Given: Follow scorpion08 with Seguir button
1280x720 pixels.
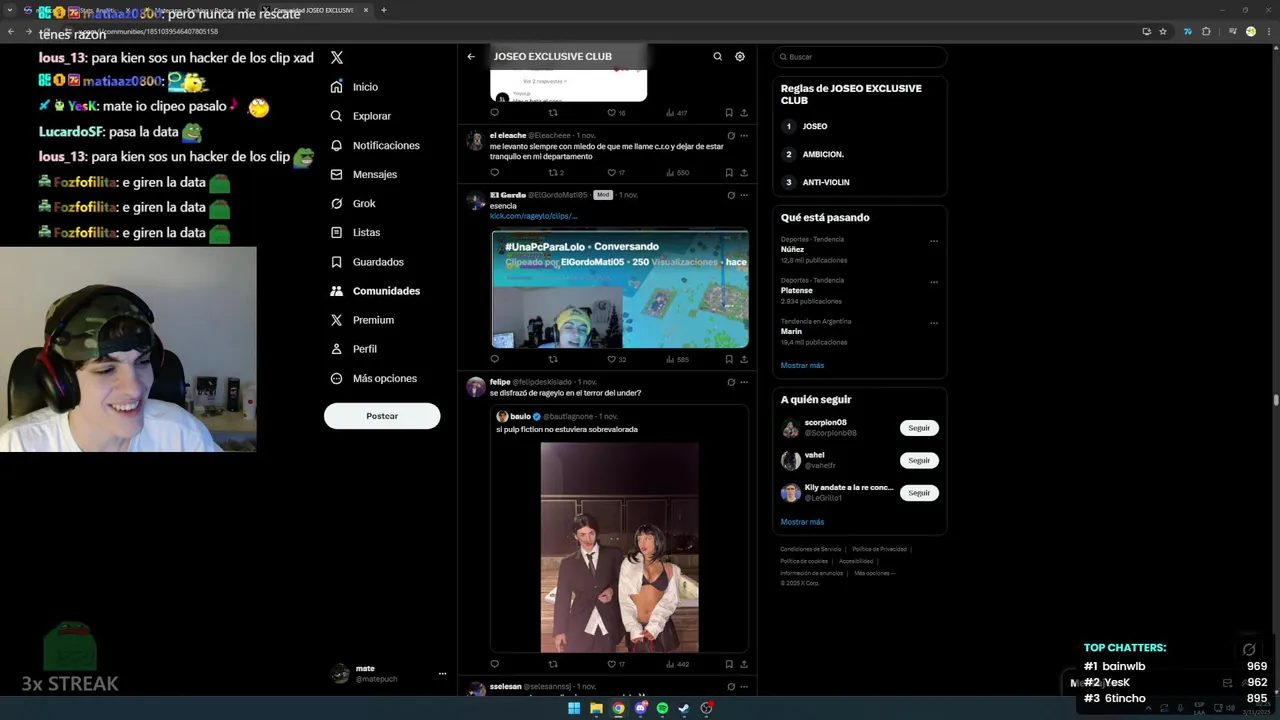Looking at the screenshot, I should (x=919, y=428).
